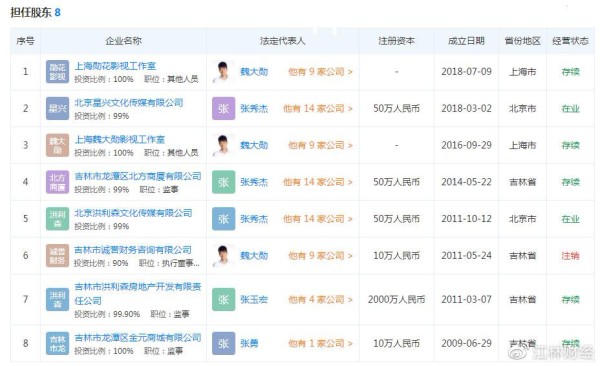
Task: Click legal representative name 张玉宏
Action: coord(254,299)
